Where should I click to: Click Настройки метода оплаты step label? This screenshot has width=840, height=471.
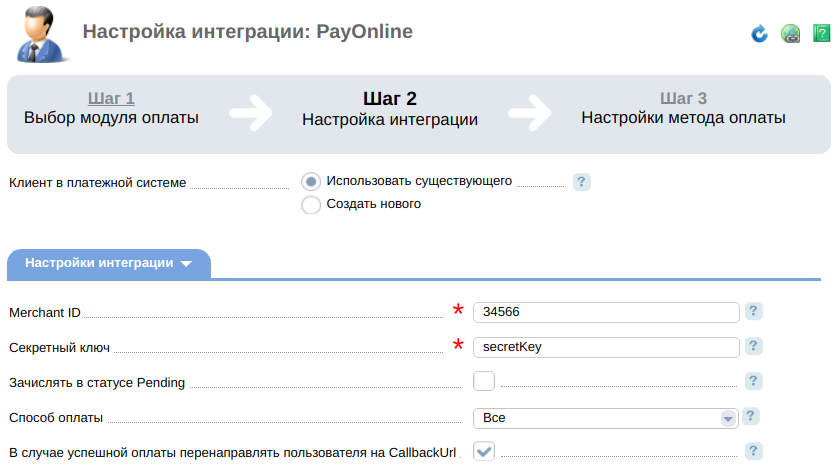[x=684, y=118]
